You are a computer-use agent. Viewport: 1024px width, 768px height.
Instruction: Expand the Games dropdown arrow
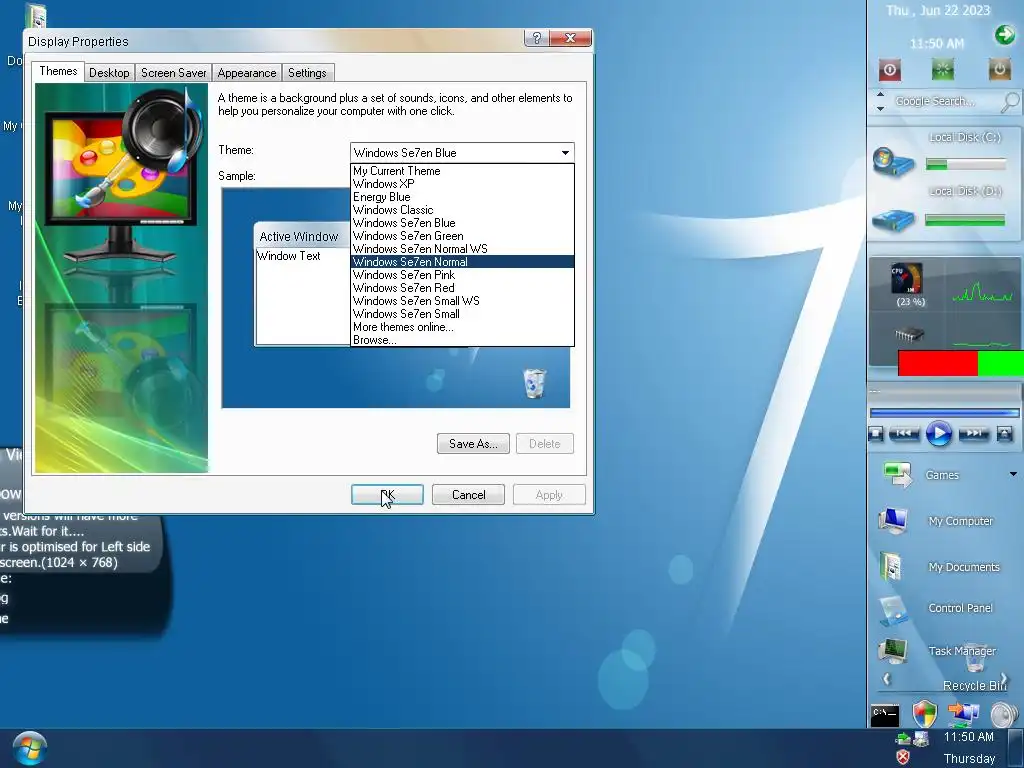coord(1013,474)
